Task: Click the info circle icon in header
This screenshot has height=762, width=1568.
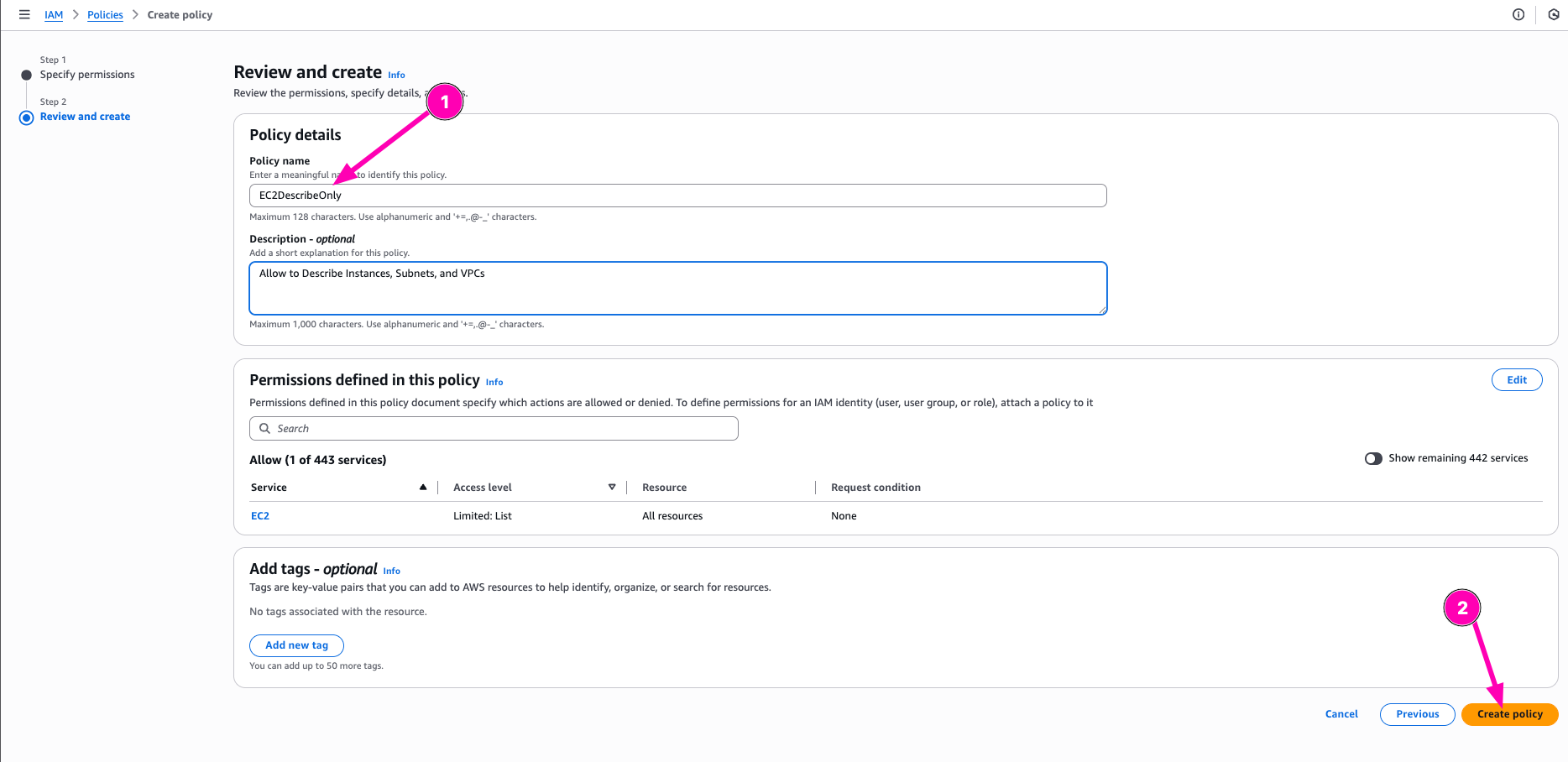Action: 1518,14
